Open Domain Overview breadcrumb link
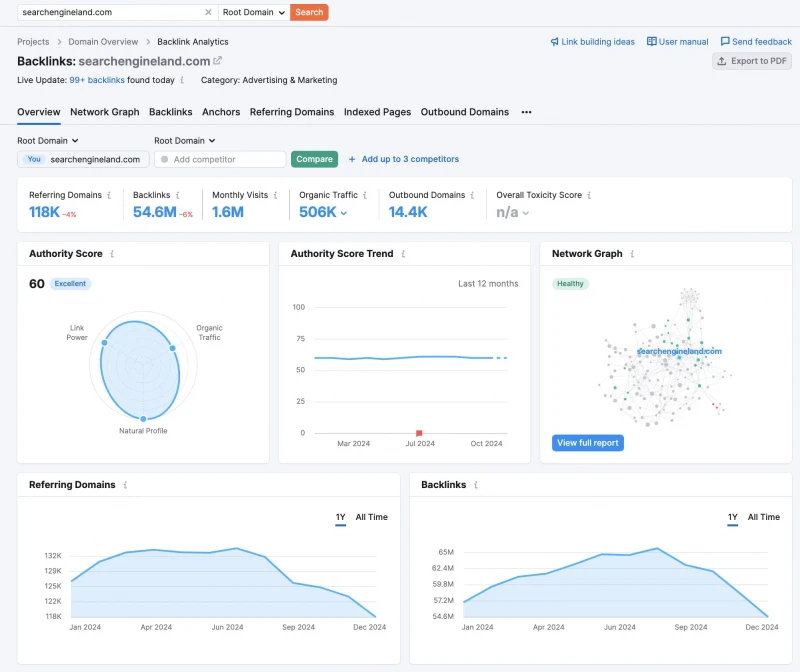This screenshot has height=672, width=800. 103,42
